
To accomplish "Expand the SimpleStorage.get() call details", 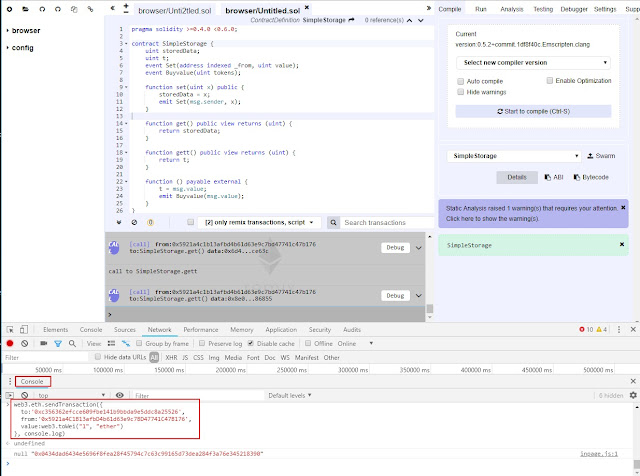I will click(419, 248).
